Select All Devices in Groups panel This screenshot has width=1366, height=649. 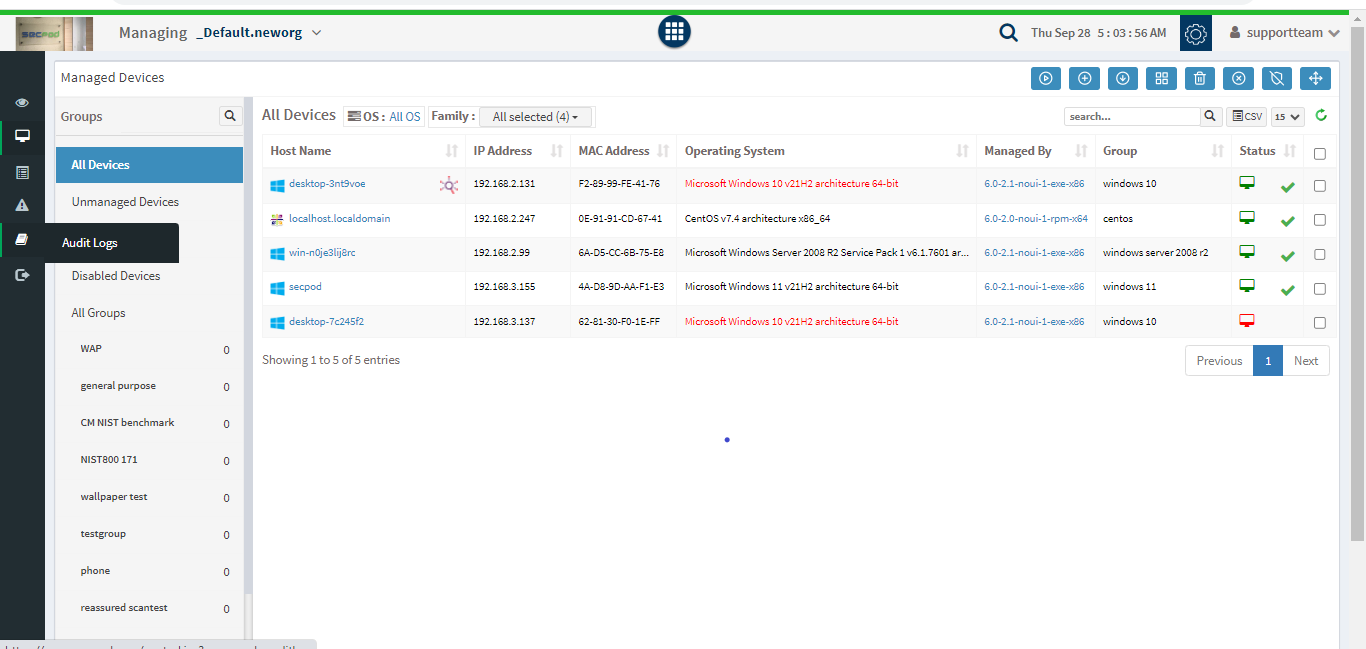point(149,165)
